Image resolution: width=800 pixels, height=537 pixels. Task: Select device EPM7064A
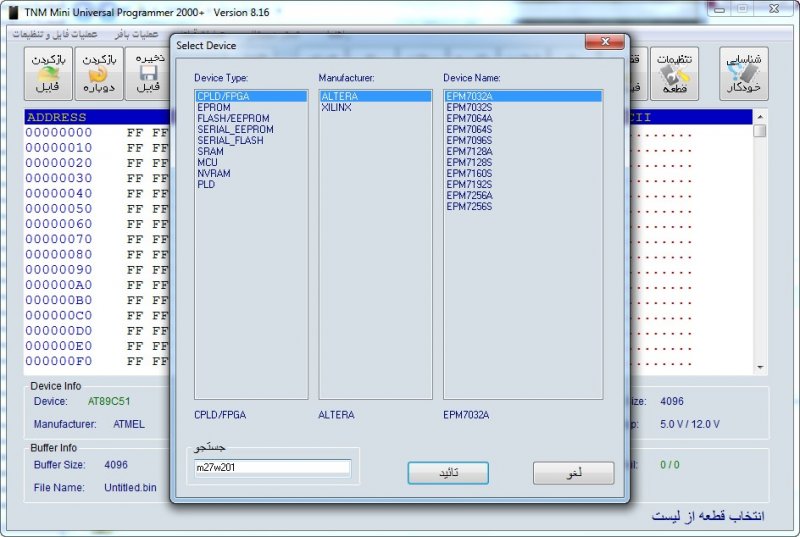(x=469, y=118)
